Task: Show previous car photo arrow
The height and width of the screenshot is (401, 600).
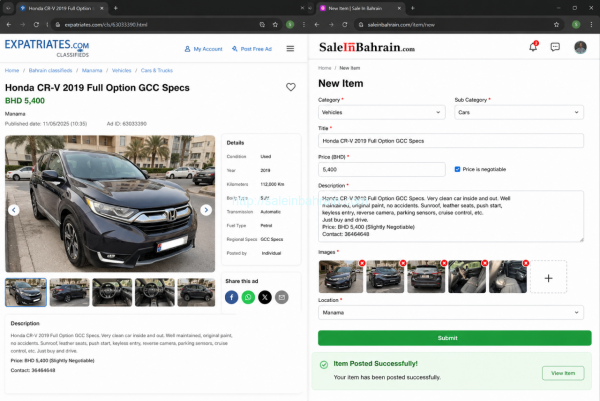Action: click(x=14, y=210)
